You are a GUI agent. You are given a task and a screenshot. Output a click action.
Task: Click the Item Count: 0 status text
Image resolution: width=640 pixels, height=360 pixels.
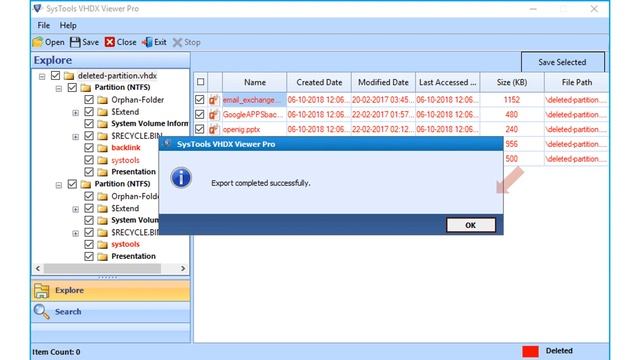[56, 352]
